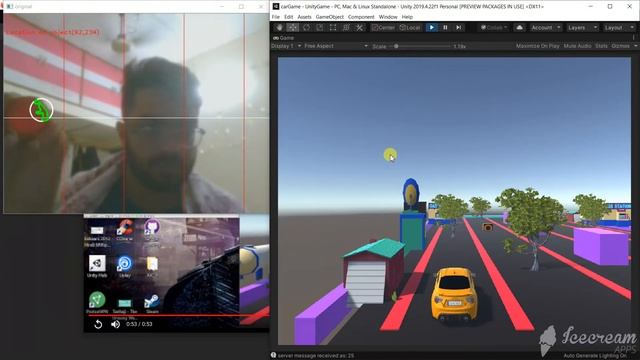Select the Hand tool in Unity toolbar
Screen dimensions: 640x360
(x=279, y=27)
